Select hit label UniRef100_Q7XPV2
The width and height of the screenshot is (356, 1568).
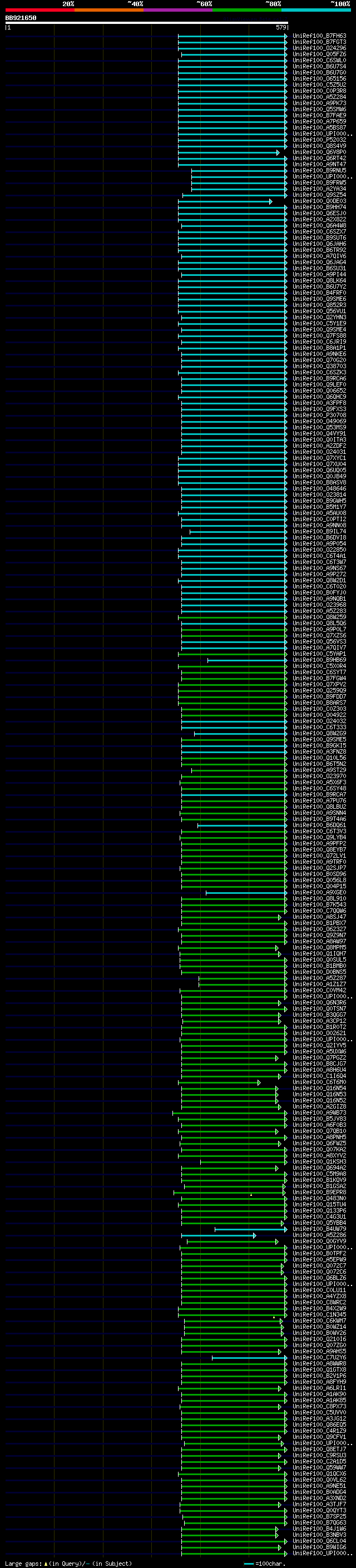point(319,685)
